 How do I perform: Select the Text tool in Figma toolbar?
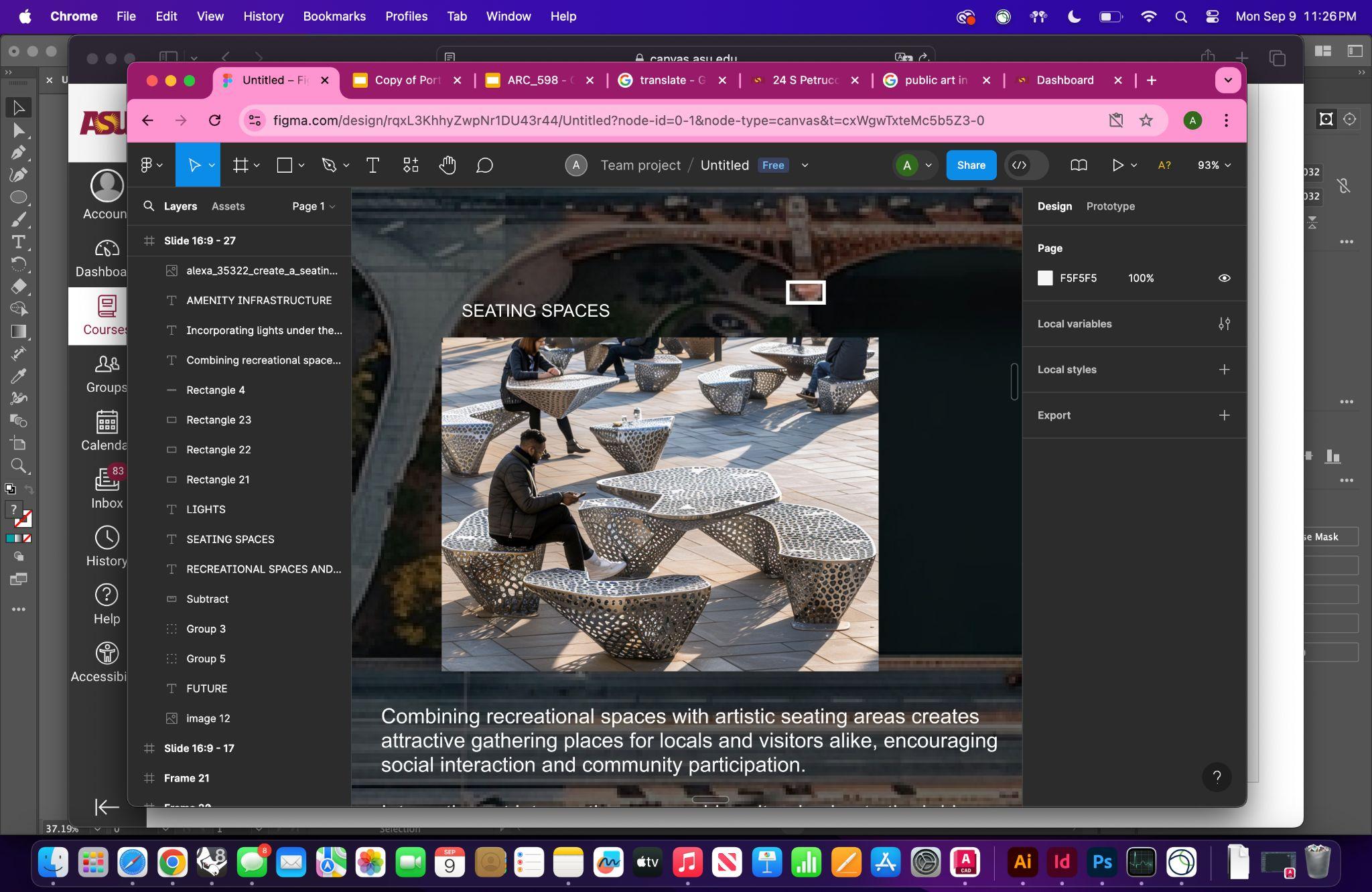[x=372, y=165]
